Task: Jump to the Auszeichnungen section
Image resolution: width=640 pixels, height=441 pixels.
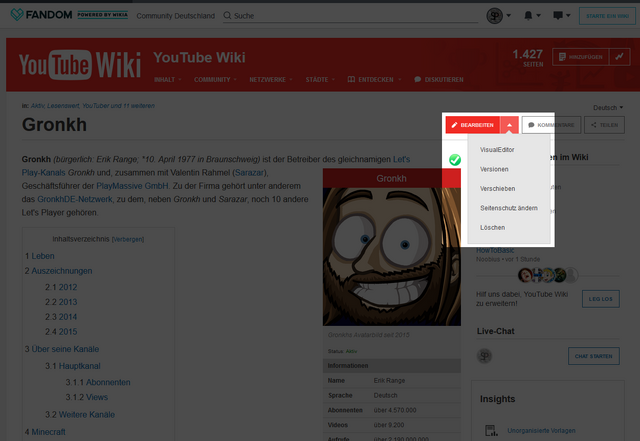Action: (x=62, y=271)
